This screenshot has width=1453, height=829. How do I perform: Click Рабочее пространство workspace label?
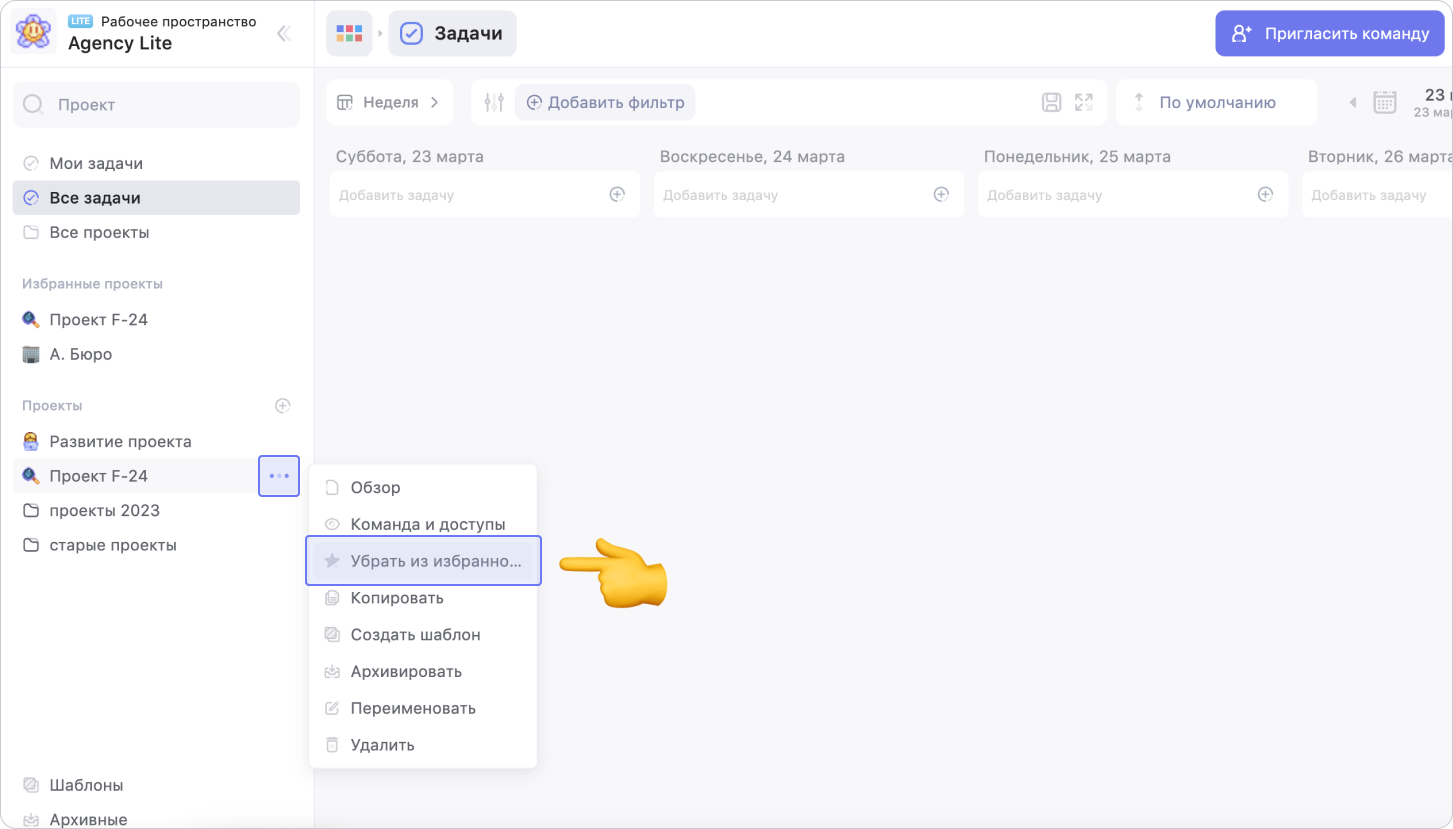pos(178,21)
